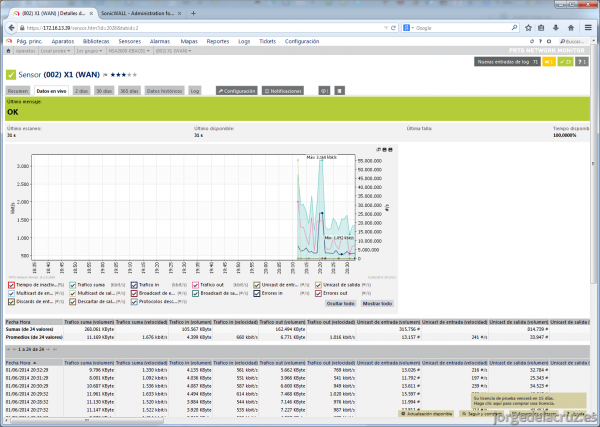Image resolution: width=600 pixels, height=427 pixels.
Task: Open the Alarmas menu
Action: point(160,41)
